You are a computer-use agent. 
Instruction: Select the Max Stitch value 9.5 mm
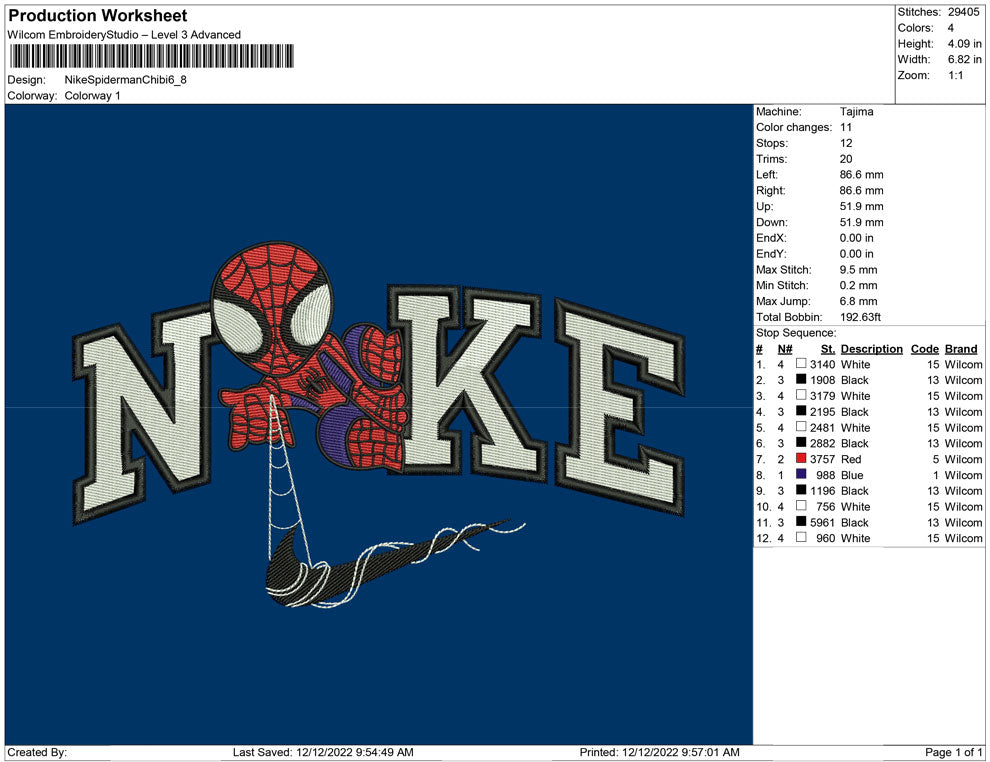coord(858,270)
